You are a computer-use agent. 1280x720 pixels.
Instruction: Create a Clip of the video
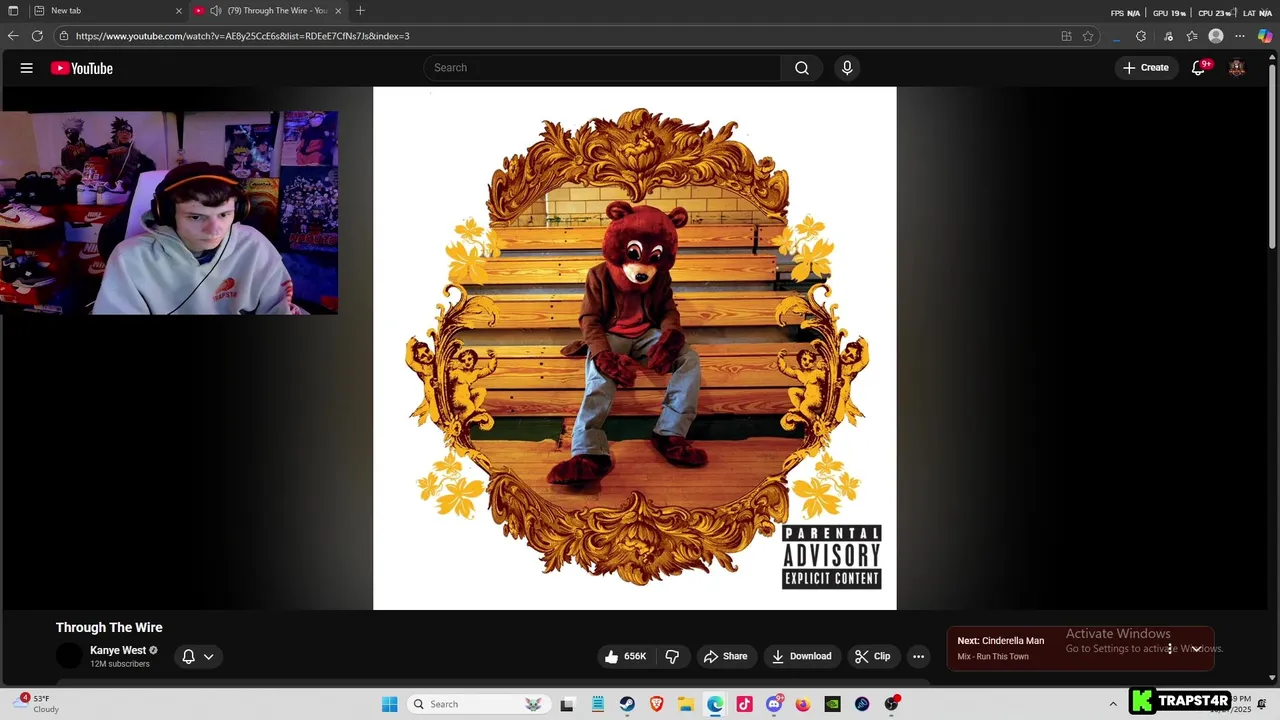coord(872,656)
